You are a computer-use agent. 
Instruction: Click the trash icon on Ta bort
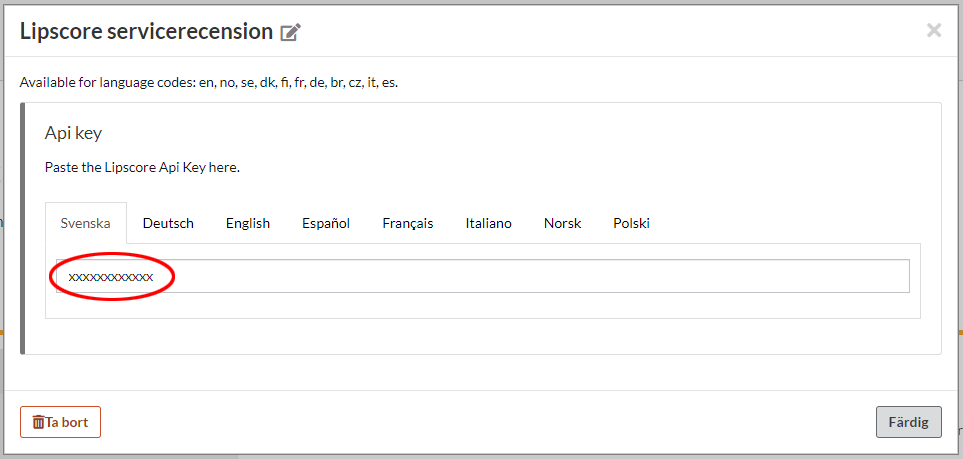coord(38,422)
